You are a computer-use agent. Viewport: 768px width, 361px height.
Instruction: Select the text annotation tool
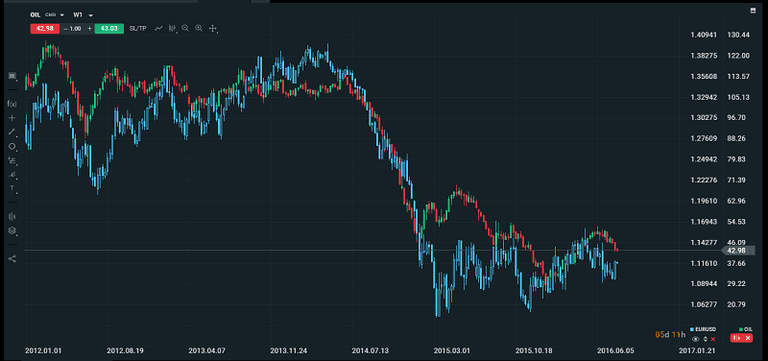(x=12, y=188)
